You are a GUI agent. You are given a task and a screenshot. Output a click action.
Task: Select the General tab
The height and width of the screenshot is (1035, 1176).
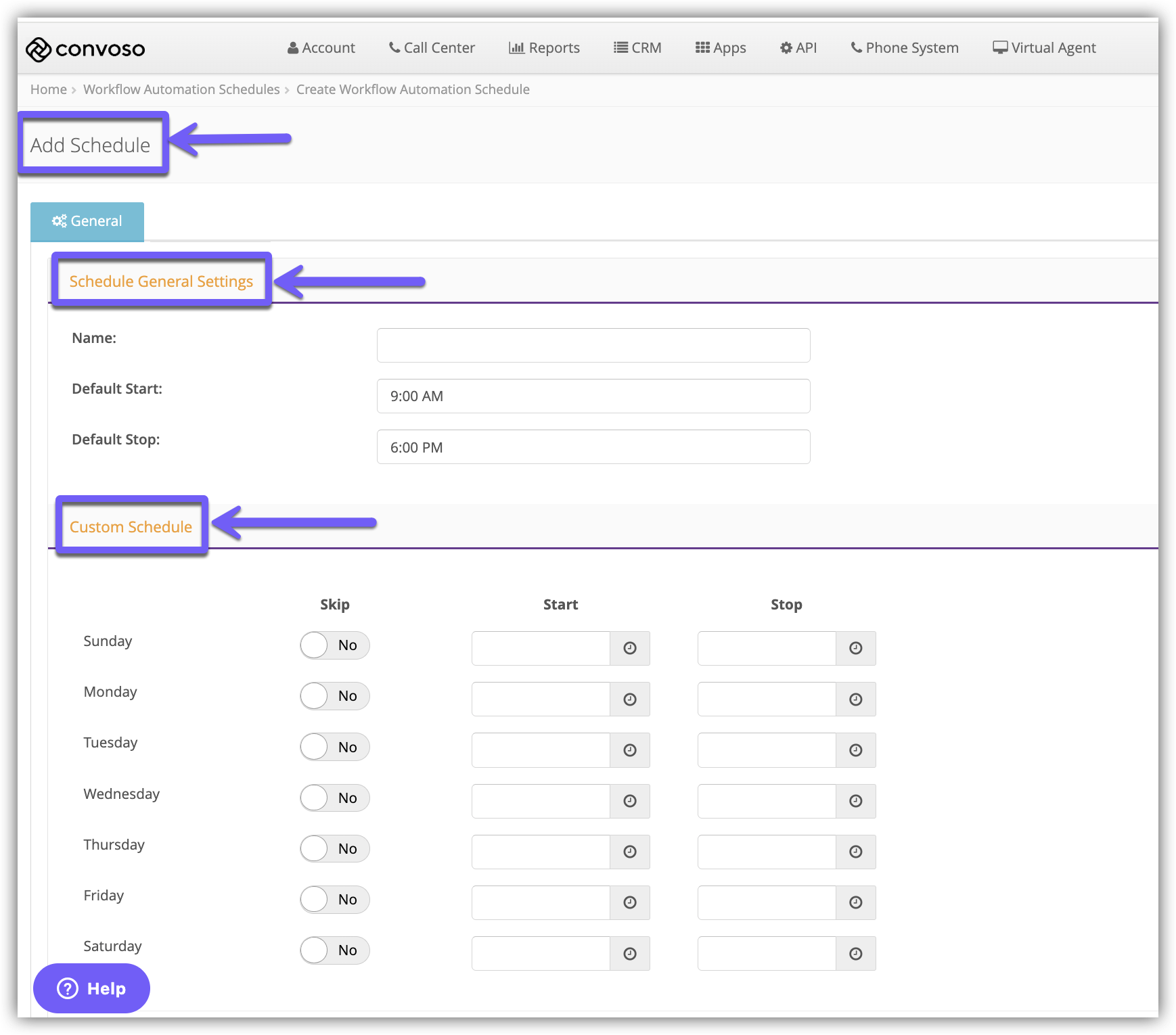(87, 221)
